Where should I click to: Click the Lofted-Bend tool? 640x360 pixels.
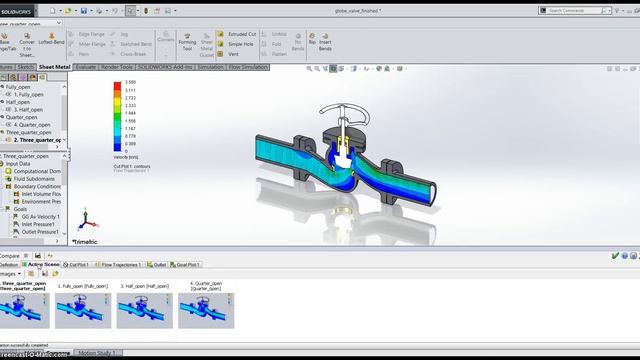(x=51, y=39)
